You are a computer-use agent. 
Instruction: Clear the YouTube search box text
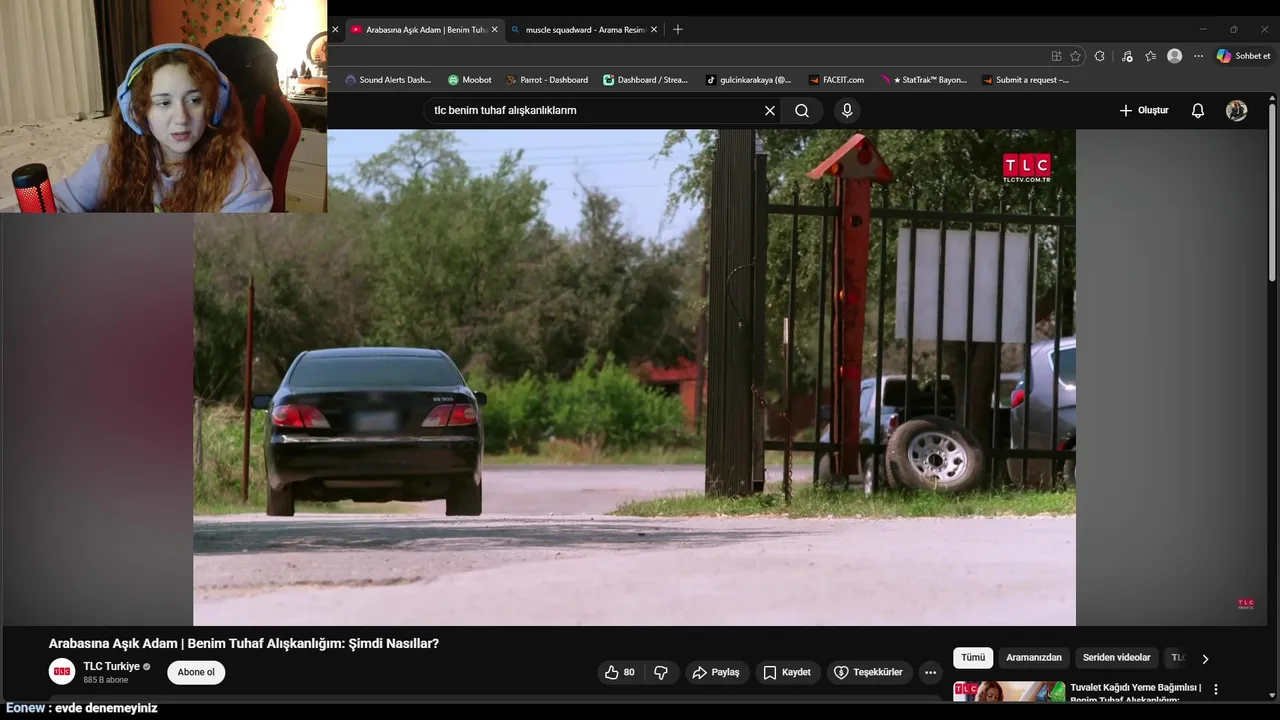770,111
